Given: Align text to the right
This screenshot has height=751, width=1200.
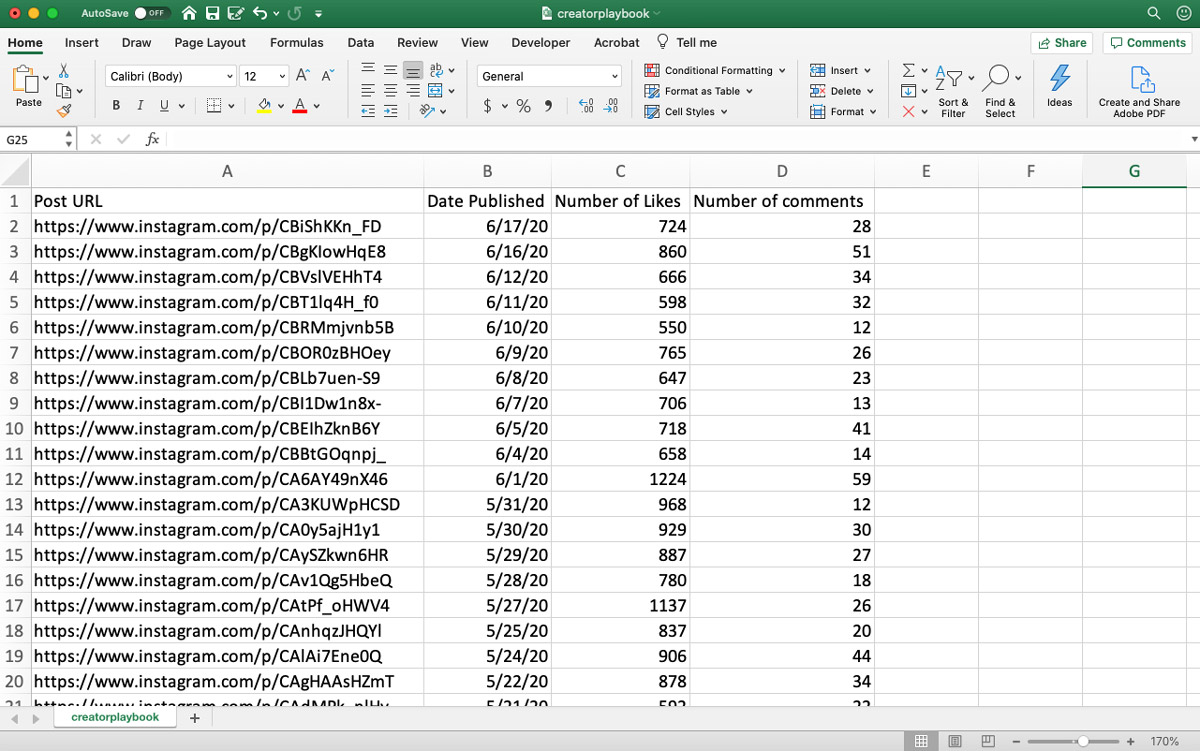Looking at the screenshot, I should click(413, 91).
